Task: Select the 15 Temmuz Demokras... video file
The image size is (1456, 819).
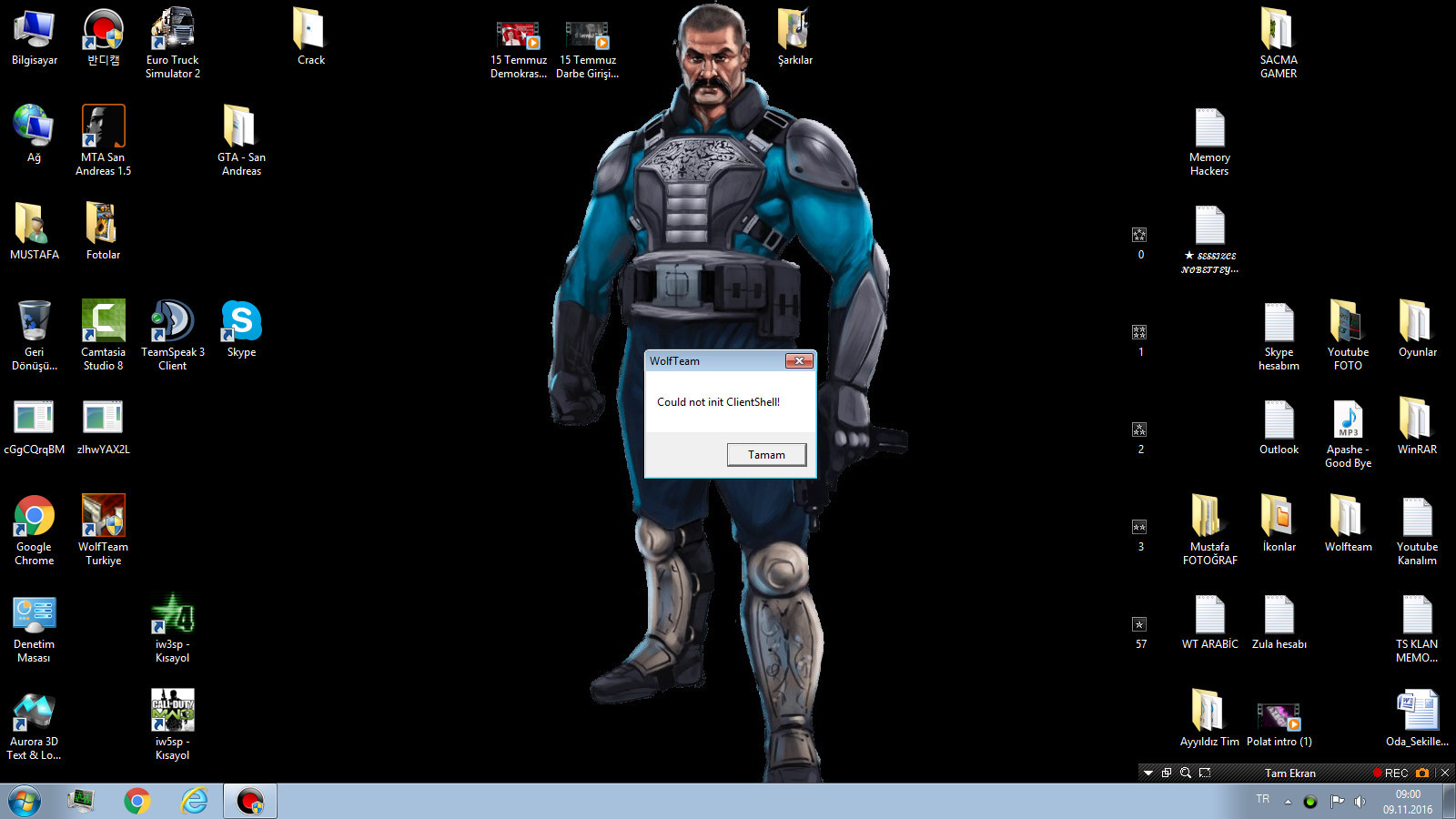Action: [519, 49]
